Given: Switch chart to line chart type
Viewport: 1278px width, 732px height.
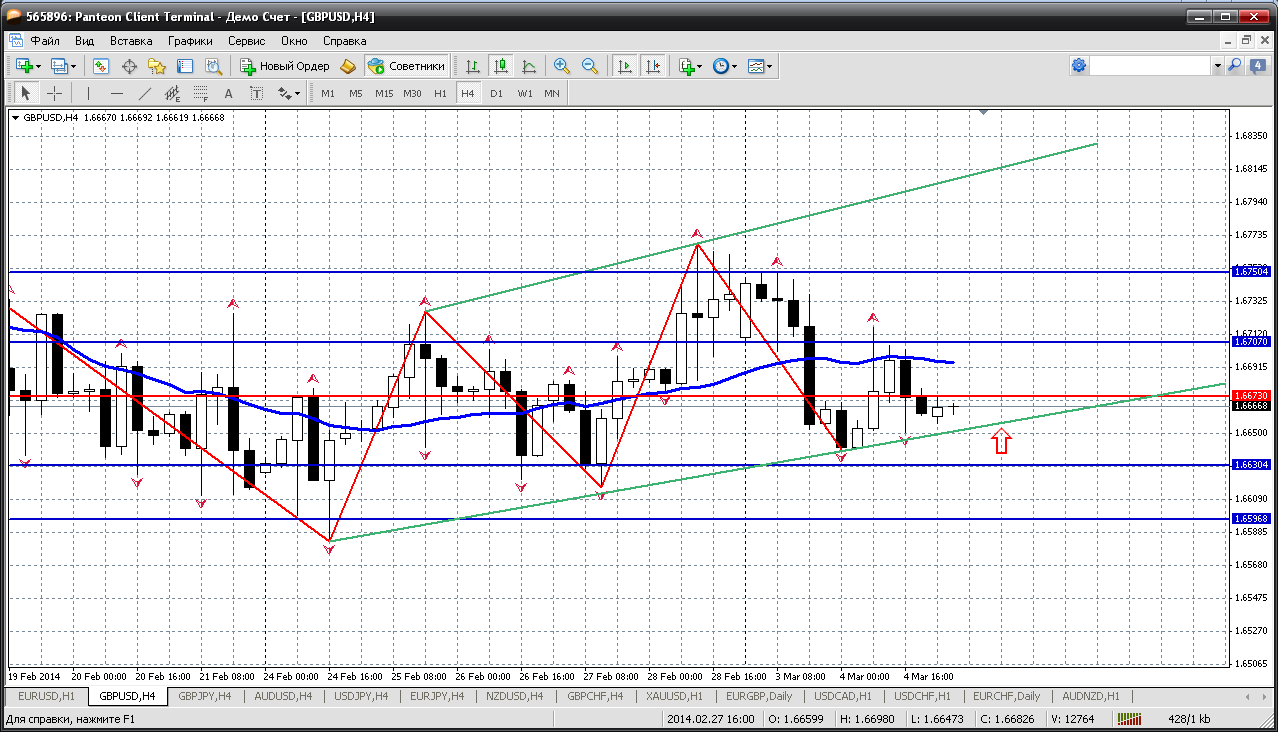Looking at the screenshot, I should (x=529, y=66).
